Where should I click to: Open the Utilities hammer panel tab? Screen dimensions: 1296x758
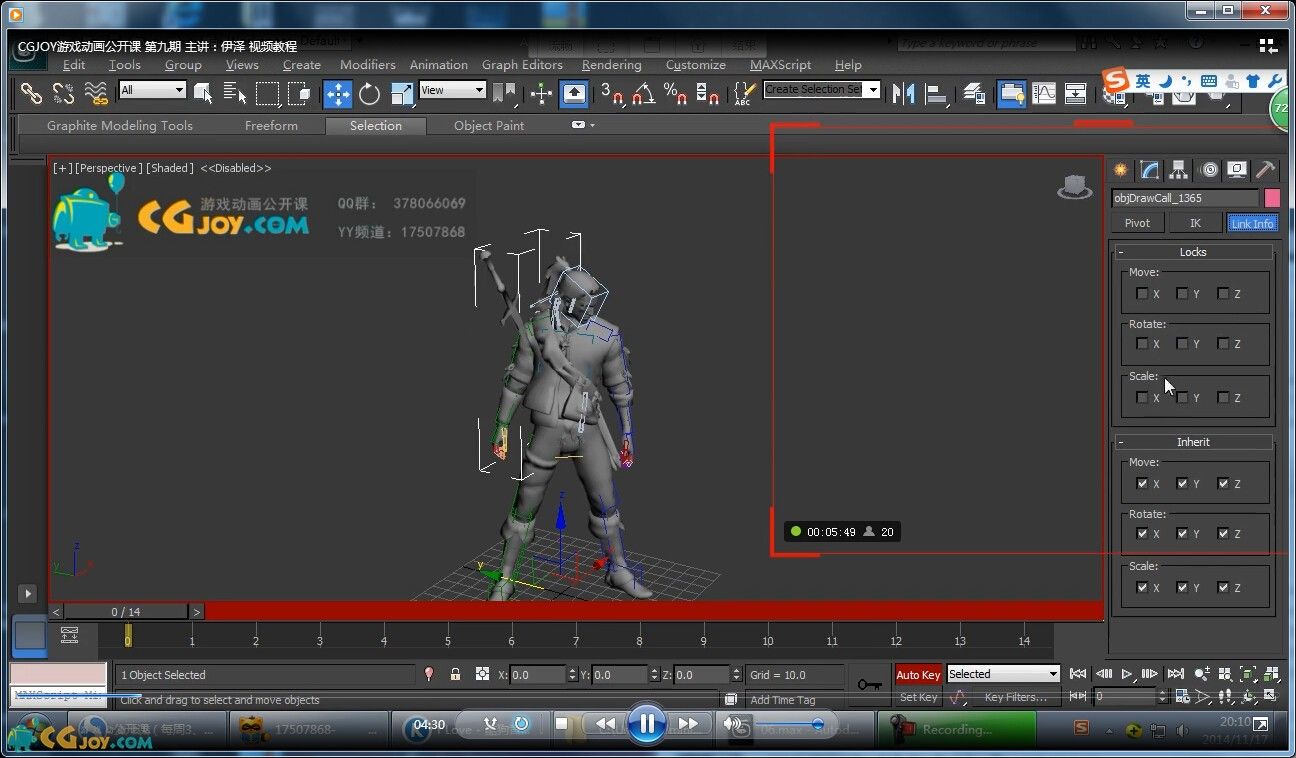pyautogui.click(x=1266, y=169)
